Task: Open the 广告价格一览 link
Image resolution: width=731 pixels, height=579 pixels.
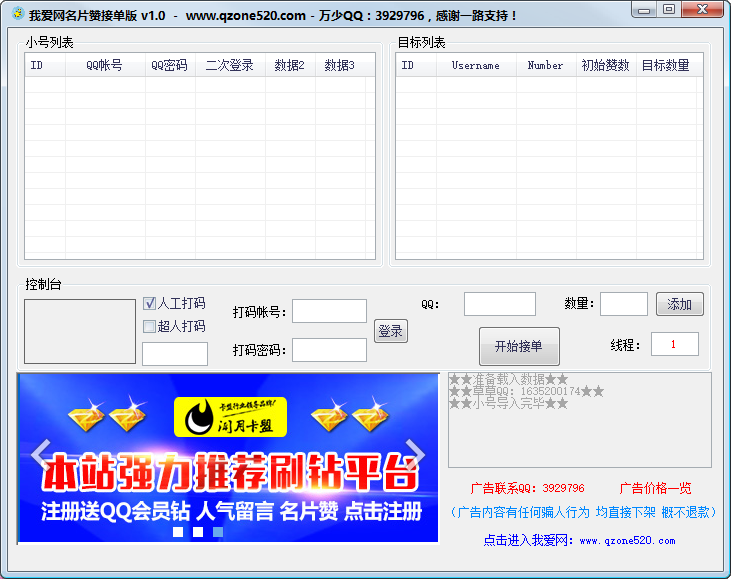Action: coord(655,488)
